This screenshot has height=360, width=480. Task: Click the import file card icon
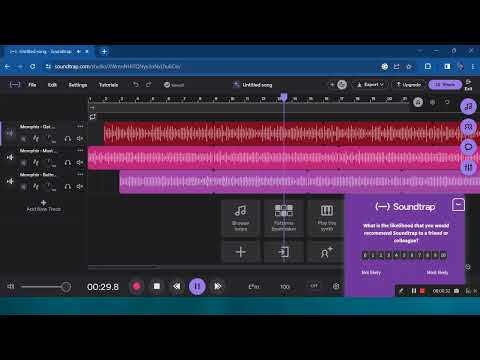pos(284,252)
